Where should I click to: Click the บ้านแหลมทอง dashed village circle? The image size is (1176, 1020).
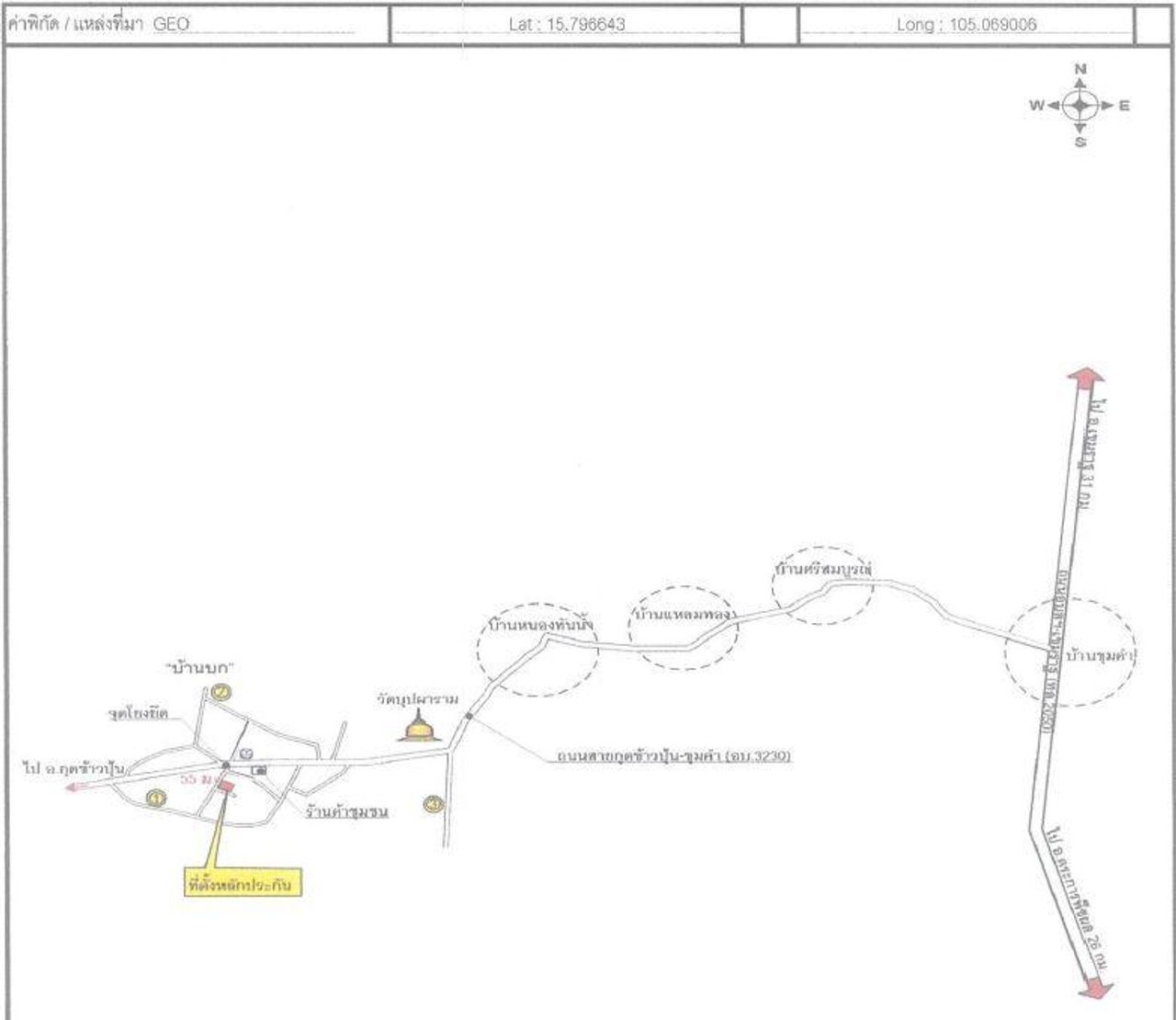point(682,628)
